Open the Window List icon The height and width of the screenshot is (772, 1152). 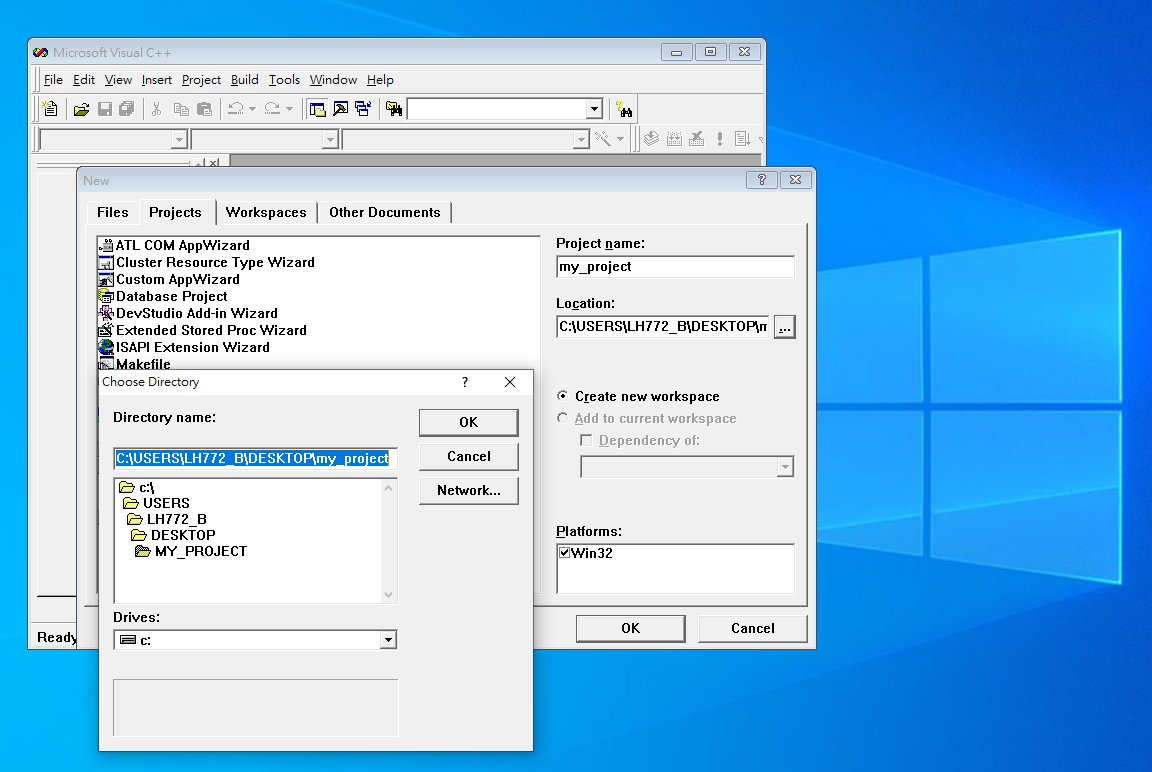(364, 109)
